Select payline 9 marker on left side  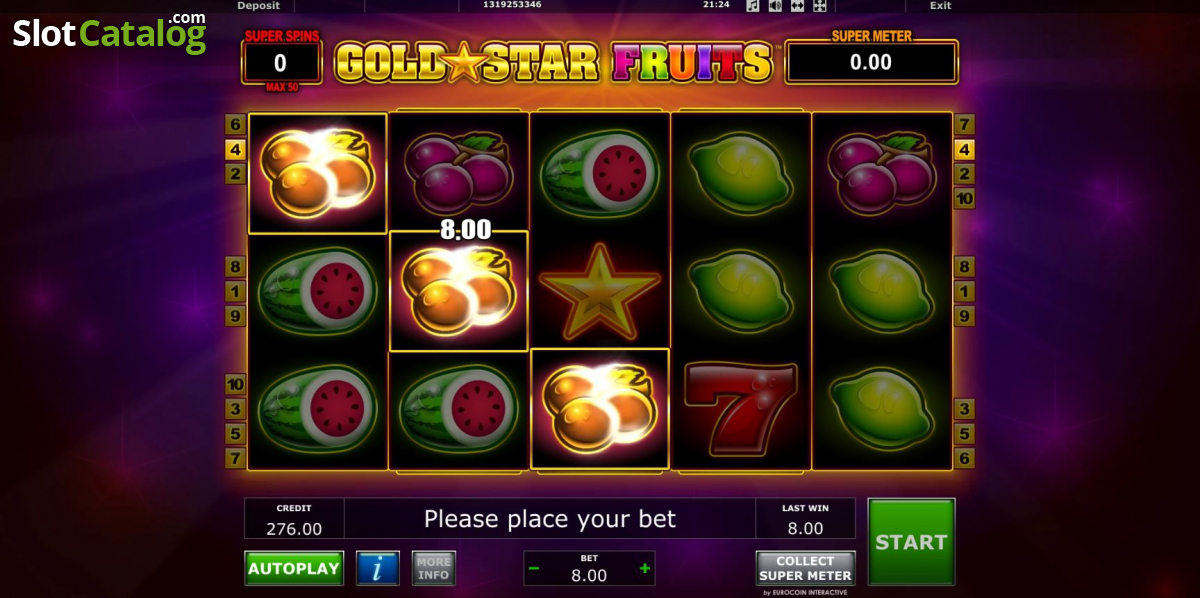pyautogui.click(x=236, y=316)
